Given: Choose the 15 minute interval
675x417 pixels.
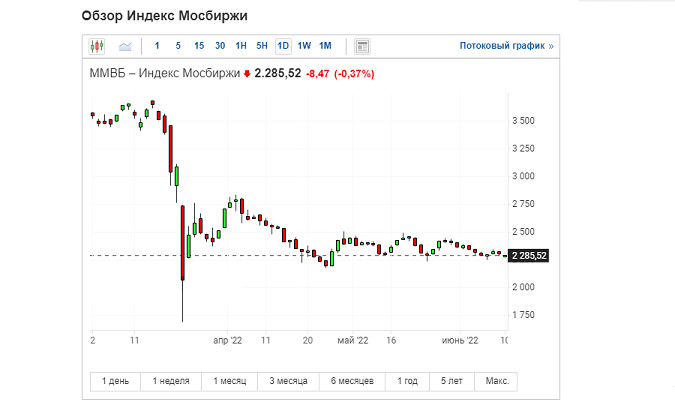Looking at the screenshot, I should point(199,46).
